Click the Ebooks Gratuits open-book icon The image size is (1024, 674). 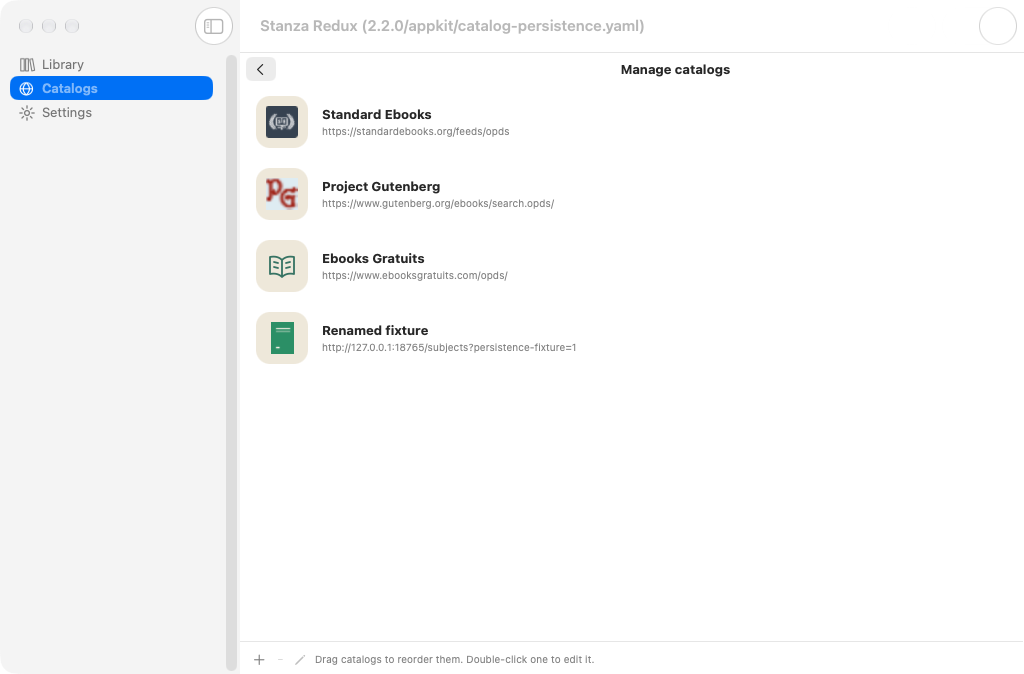[282, 266]
